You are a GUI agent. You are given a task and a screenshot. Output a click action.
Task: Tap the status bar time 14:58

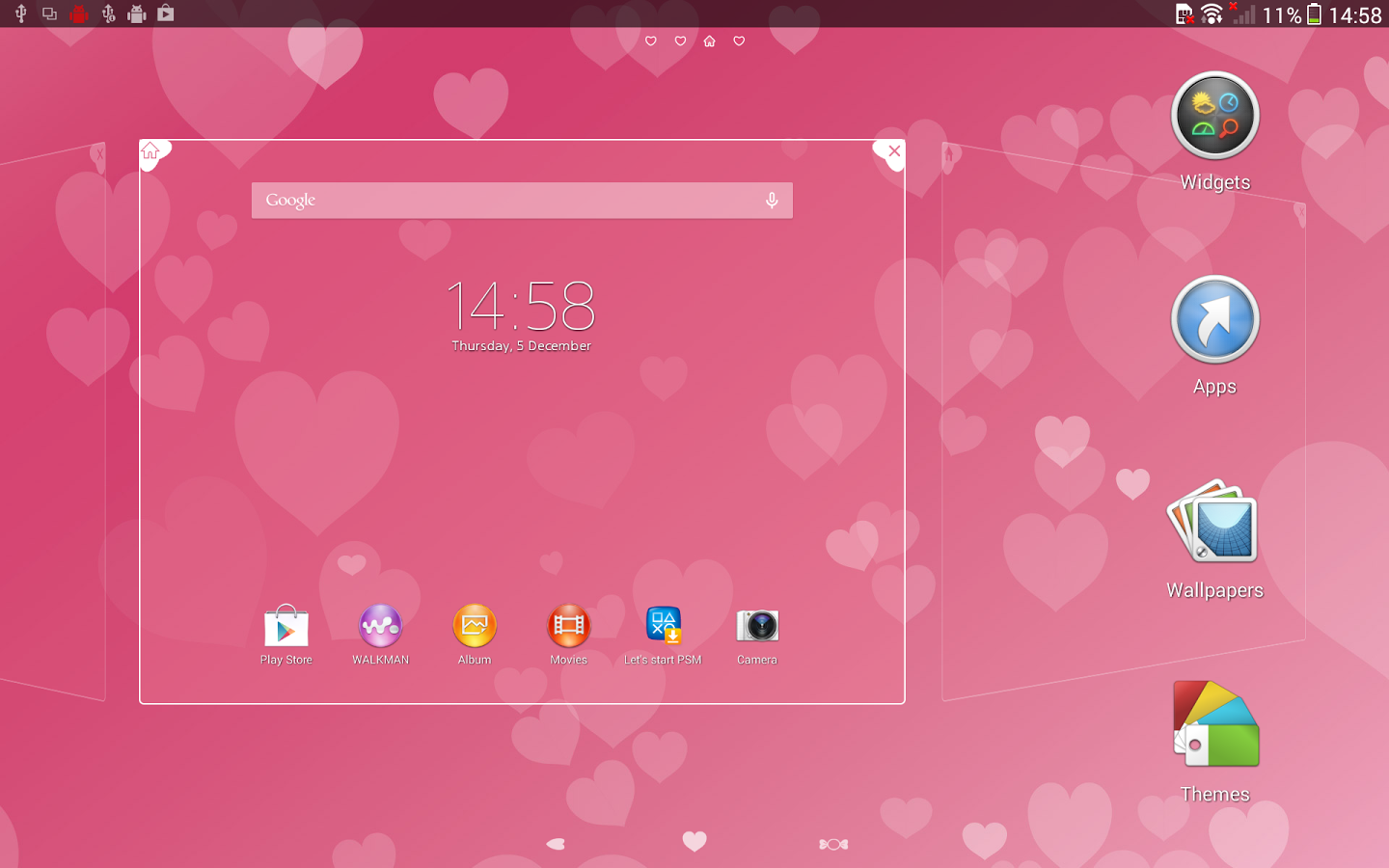coord(1355,14)
